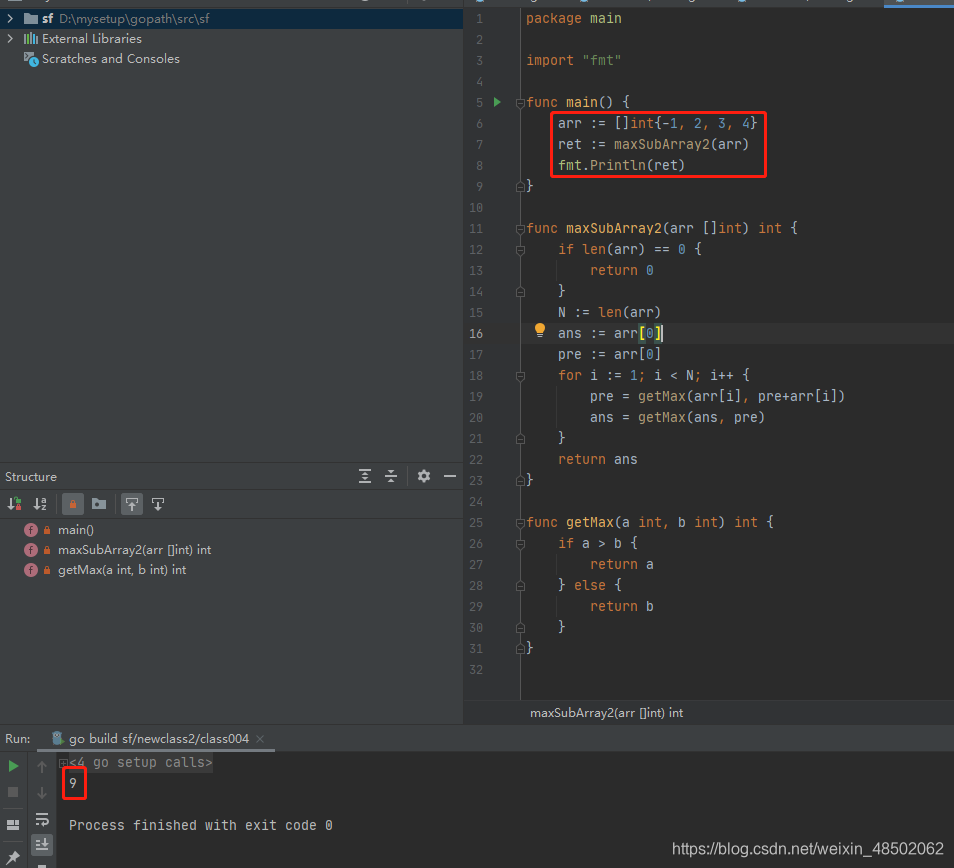Click the Run: panel label
The image size is (954, 868).
pos(18,738)
